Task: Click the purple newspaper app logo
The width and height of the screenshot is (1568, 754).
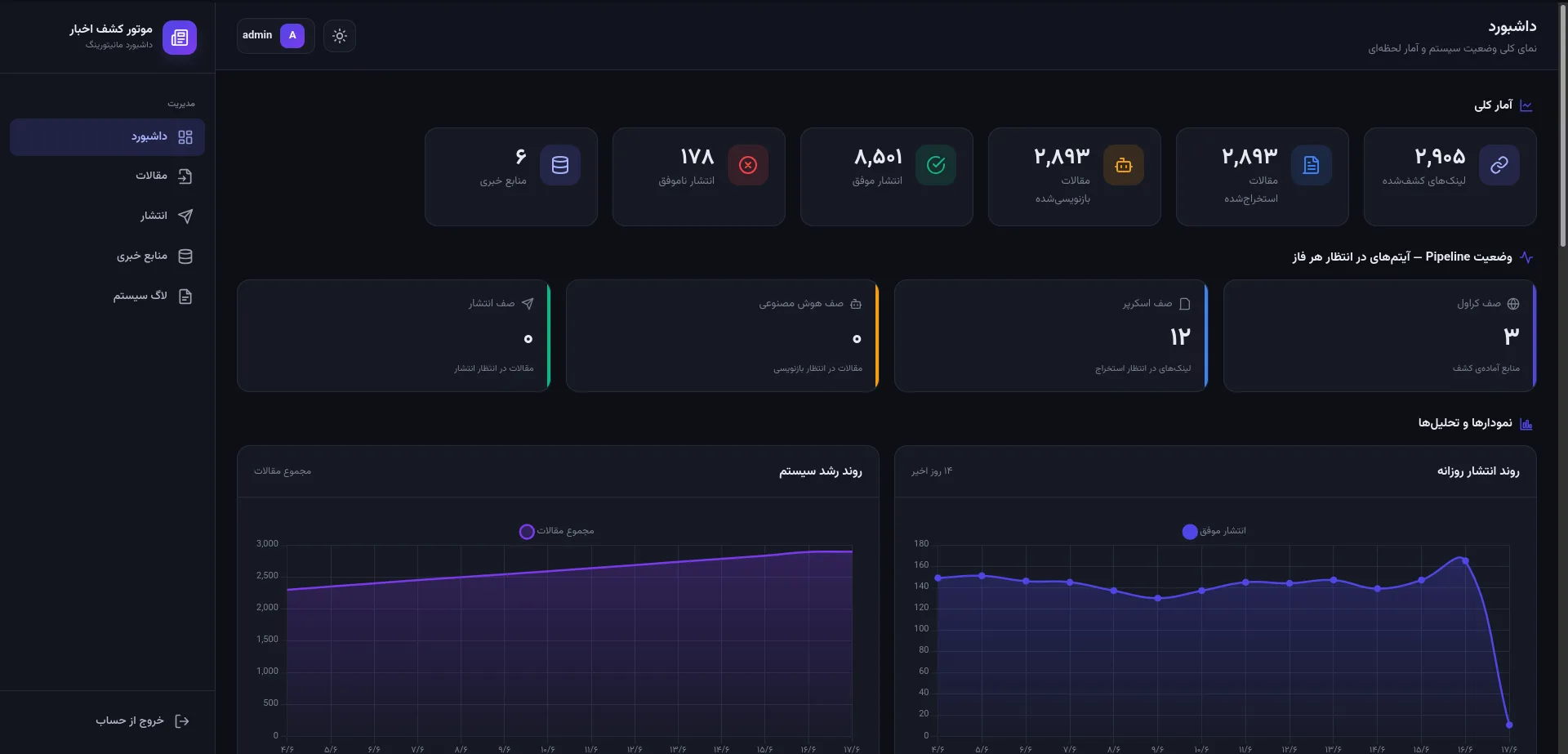Action: click(180, 38)
